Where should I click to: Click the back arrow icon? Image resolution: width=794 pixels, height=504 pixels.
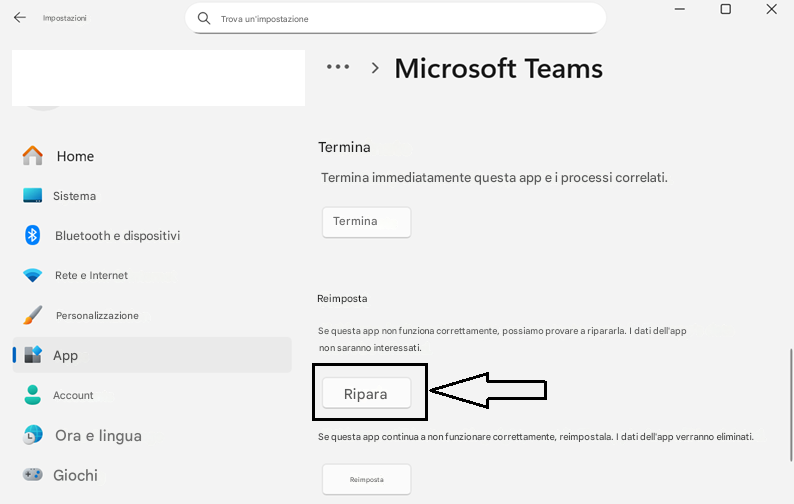click(x=20, y=18)
